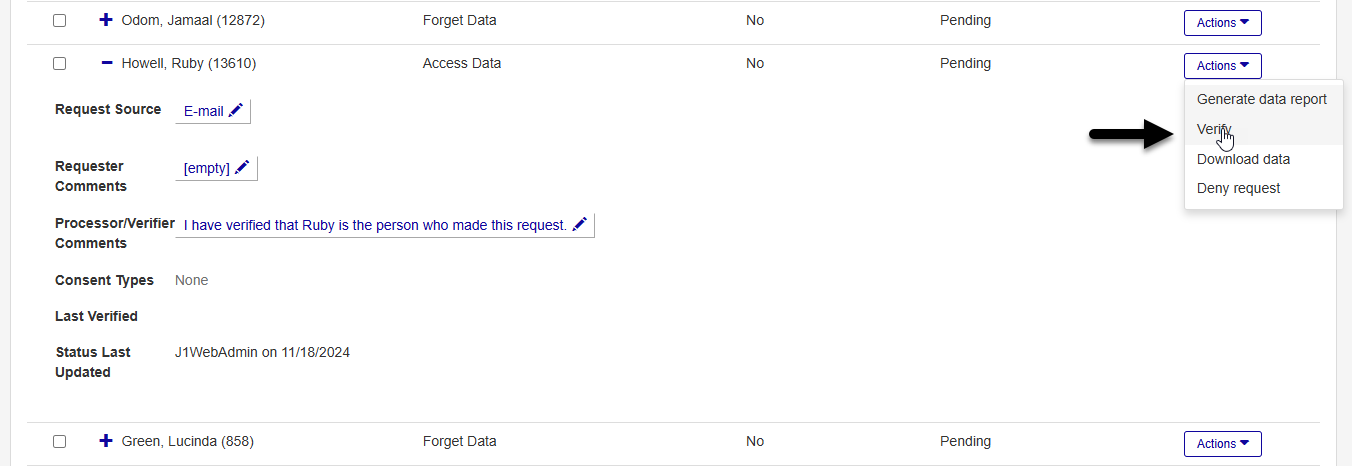Viewport: 1352px width, 466px height.
Task: Click the Howell, Ruby (13610) name
Action: pyautogui.click(x=189, y=63)
